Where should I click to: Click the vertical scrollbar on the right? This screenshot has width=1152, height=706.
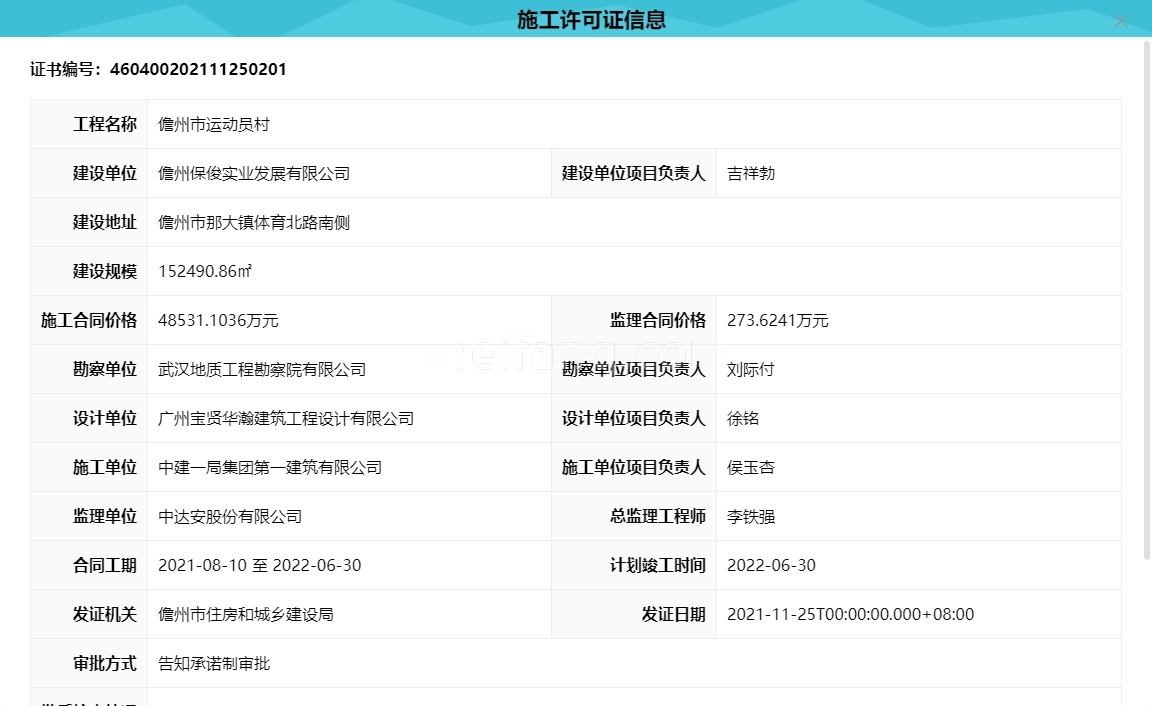coord(1146,300)
